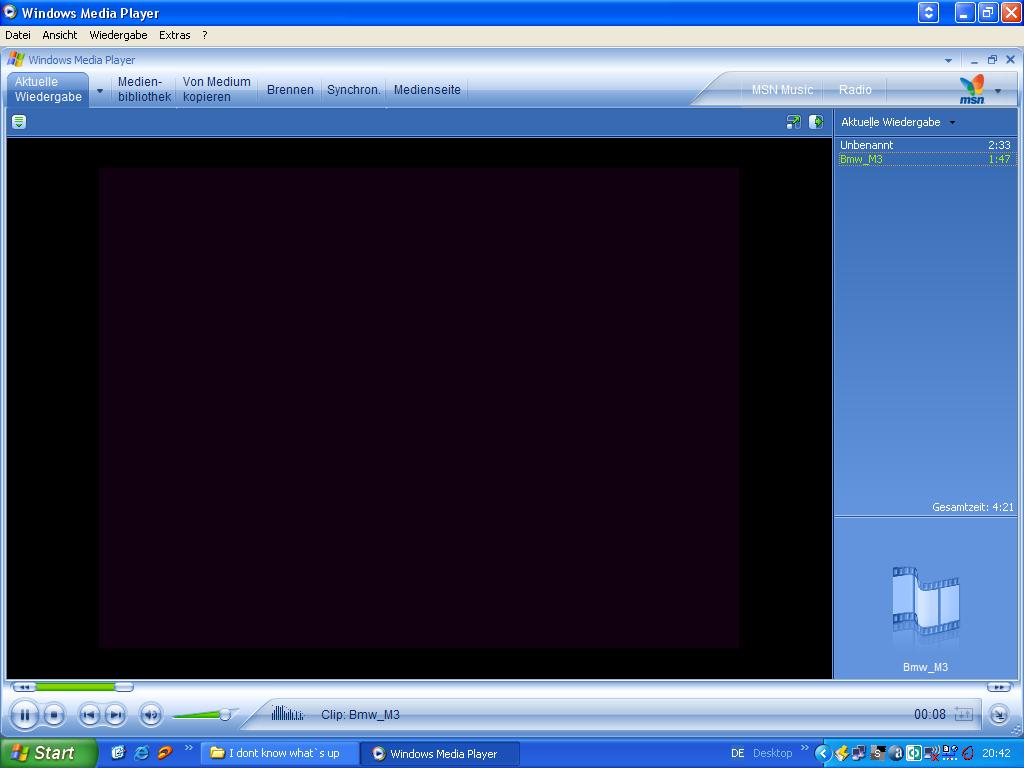Viewport: 1024px width, 768px height.
Task: Expand the Desktop toolbar chevron
Action: point(805,748)
